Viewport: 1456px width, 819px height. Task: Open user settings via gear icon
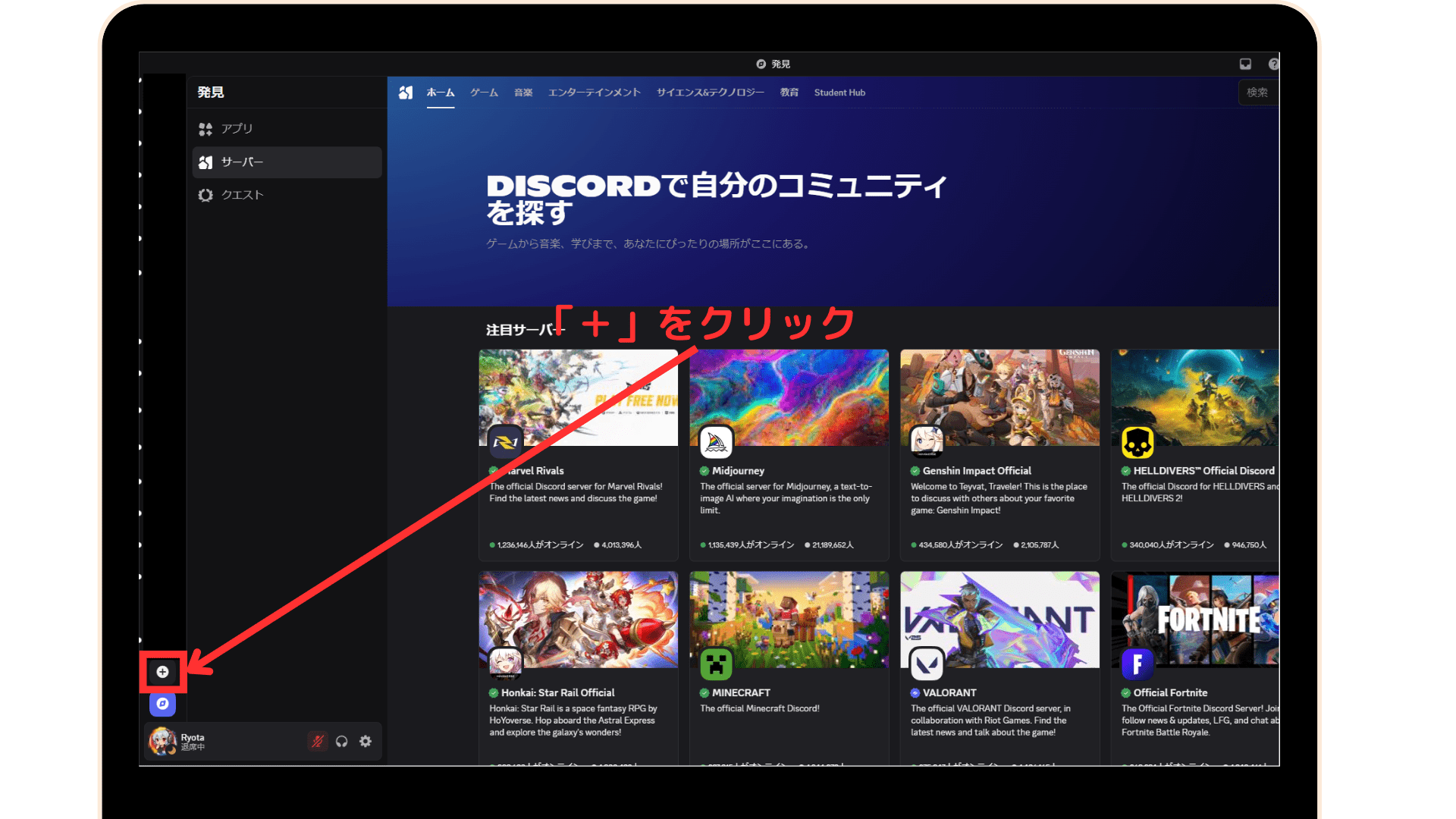[x=366, y=742]
